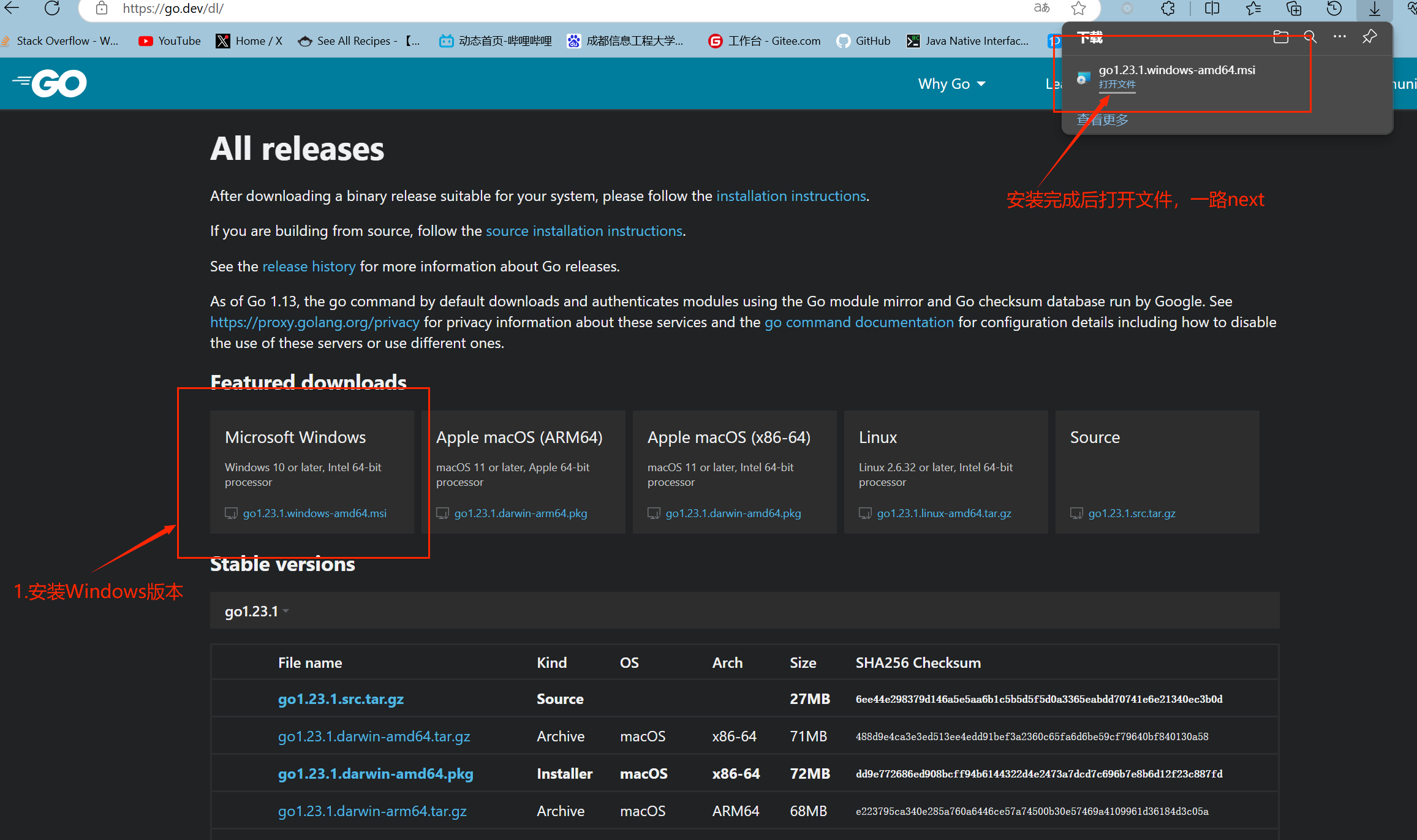Open the installation instructions link
The image size is (1417, 840).
tap(790, 196)
